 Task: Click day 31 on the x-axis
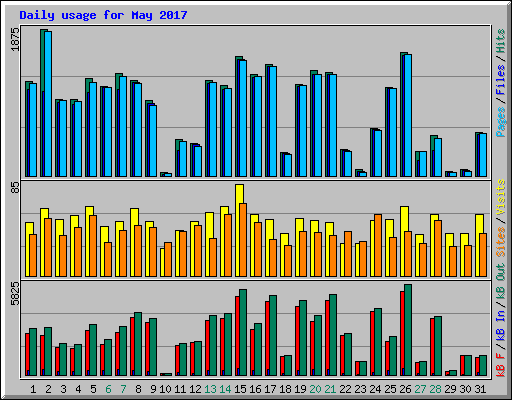click(x=480, y=389)
